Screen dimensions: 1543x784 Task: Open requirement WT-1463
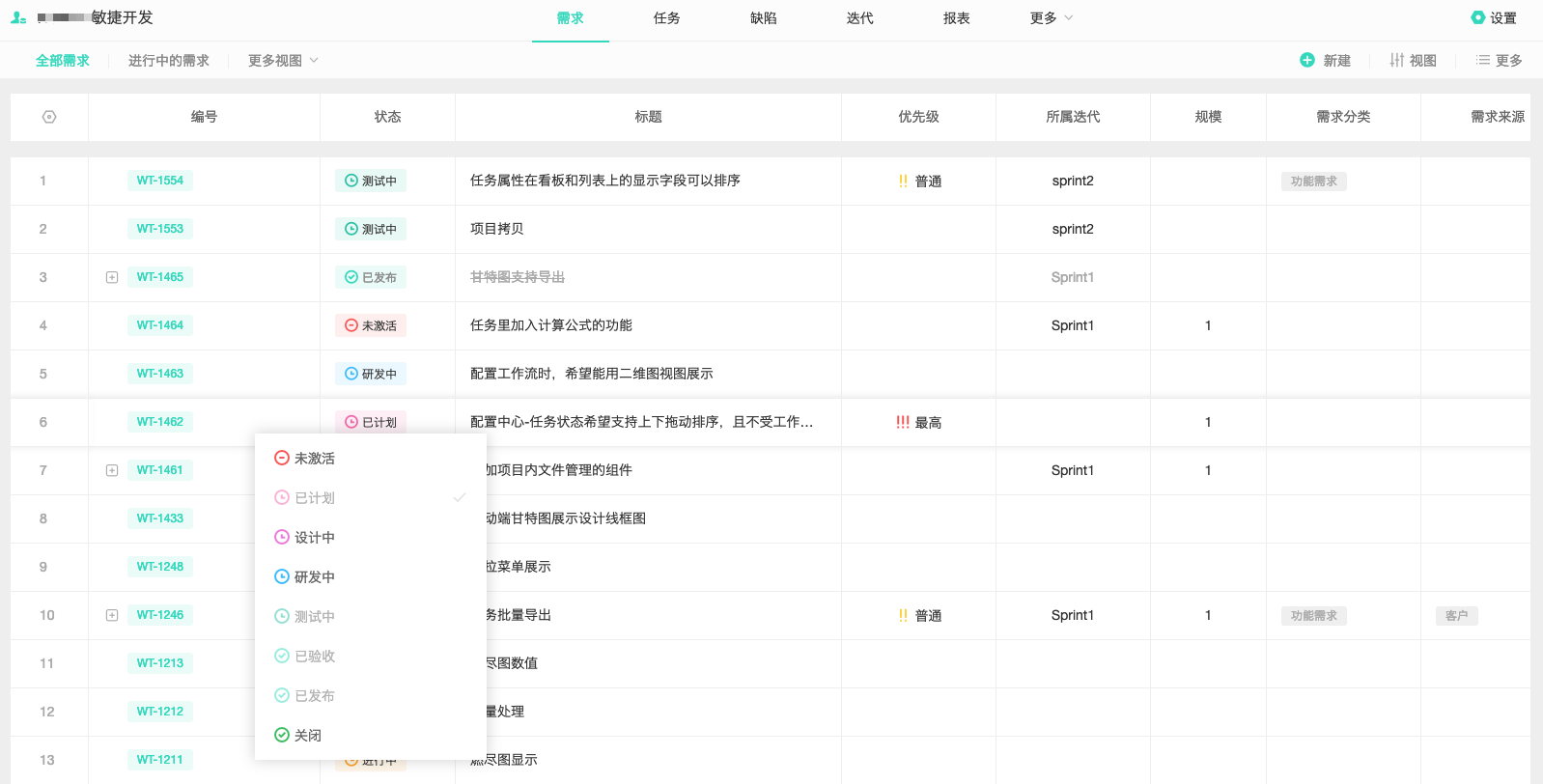point(160,374)
